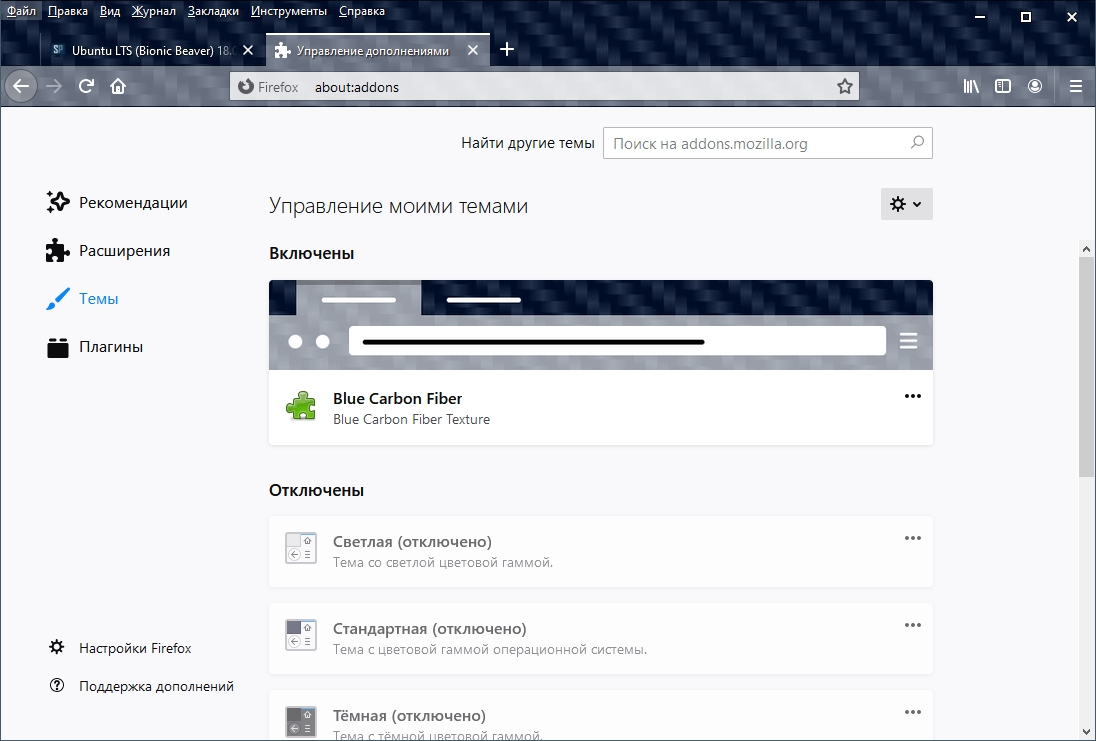
Task: Open Поддержка дополнений link
Action: pos(141,686)
